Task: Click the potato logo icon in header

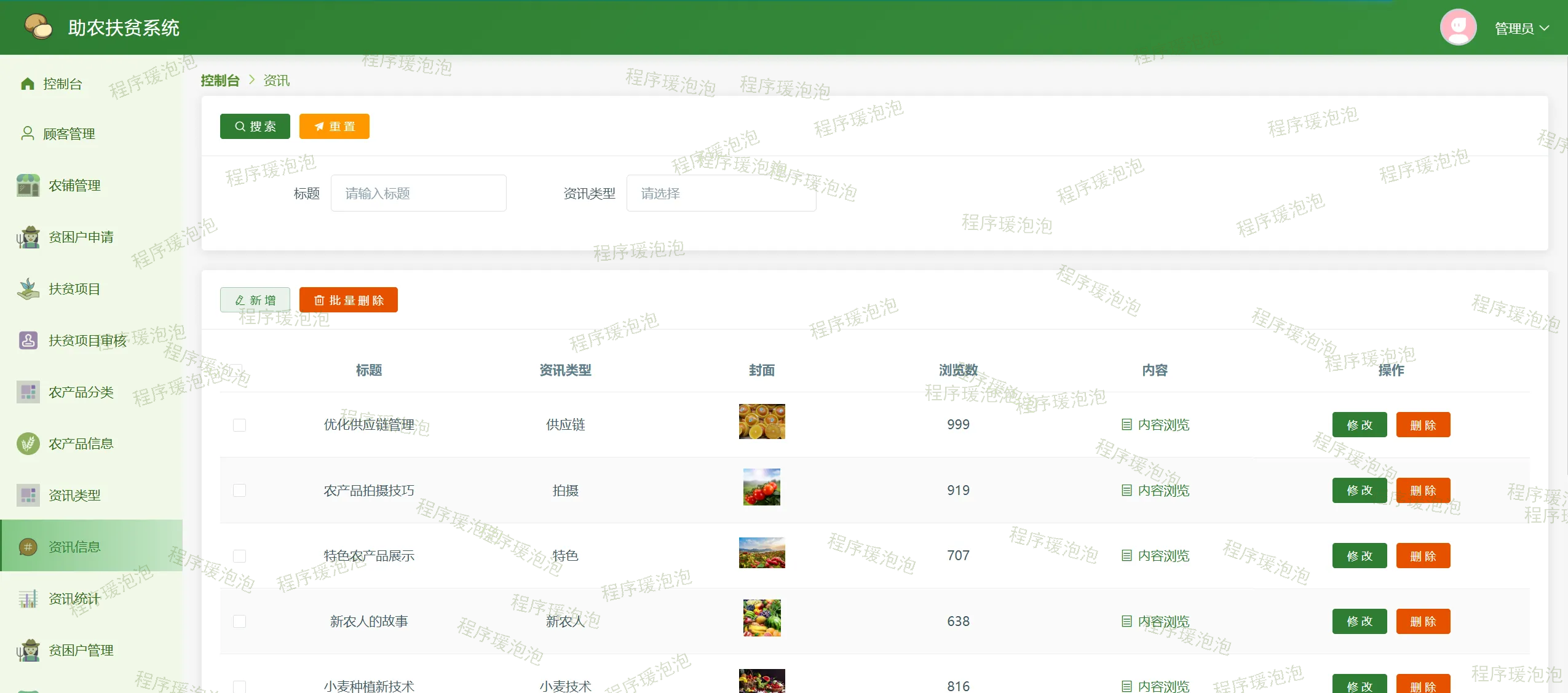Action: (x=38, y=27)
